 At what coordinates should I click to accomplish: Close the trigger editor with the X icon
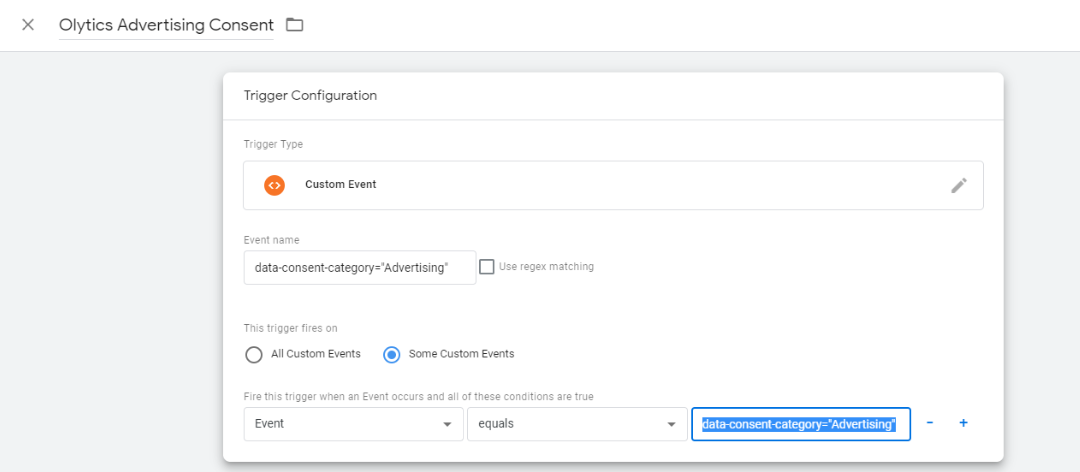coord(28,25)
